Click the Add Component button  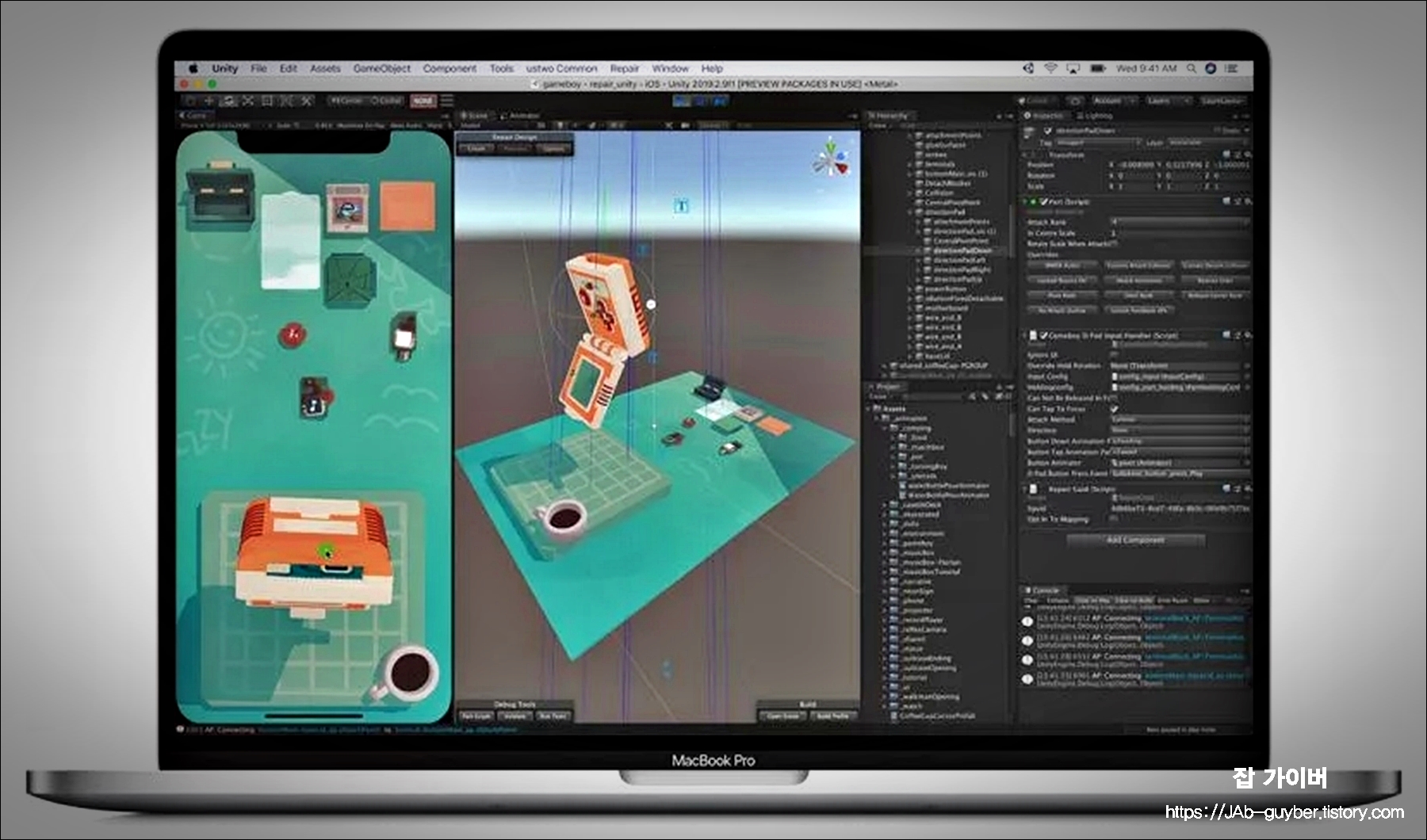[1135, 540]
